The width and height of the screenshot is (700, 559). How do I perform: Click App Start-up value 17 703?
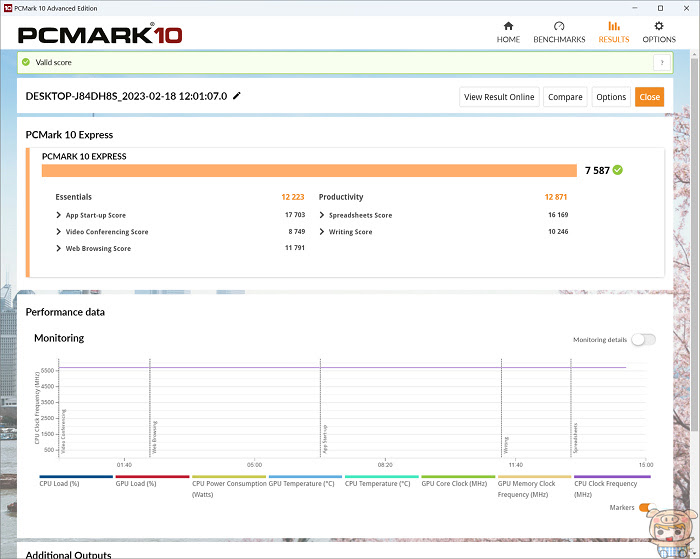[295, 215]
